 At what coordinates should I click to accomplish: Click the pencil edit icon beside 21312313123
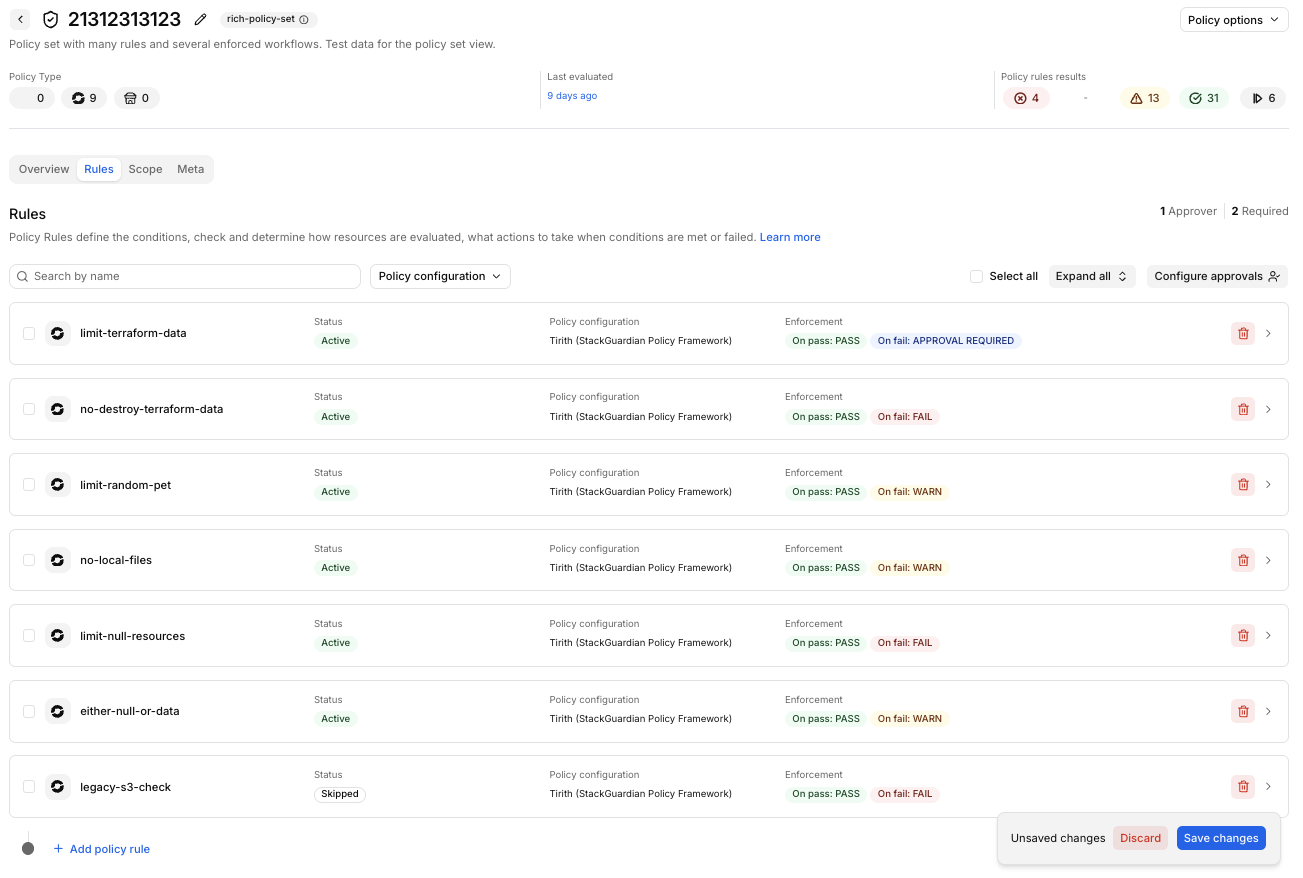pos(201,20)
